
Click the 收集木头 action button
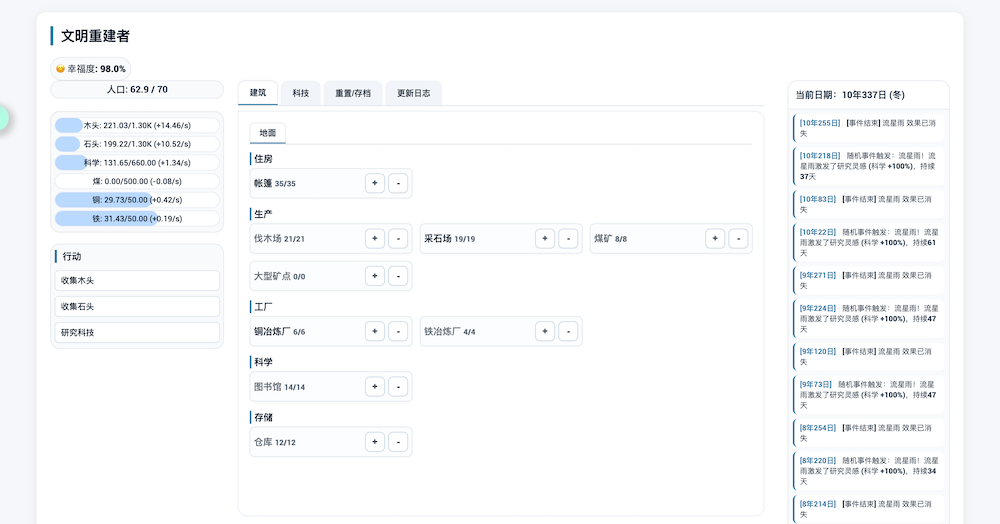pos(137,281)
